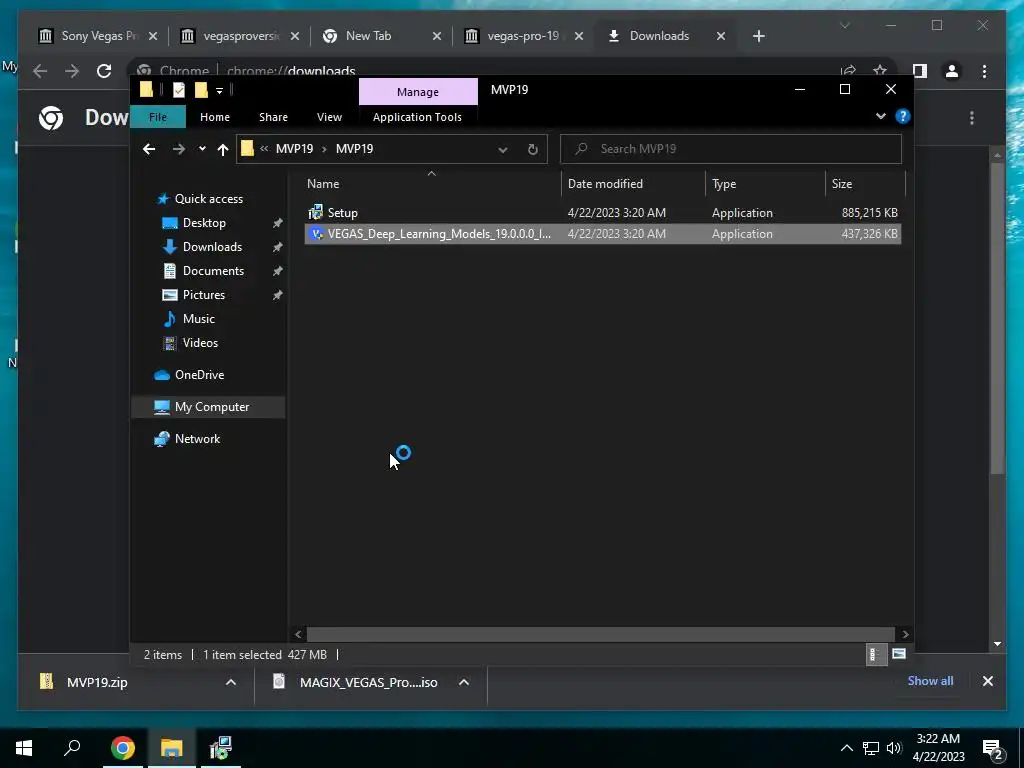Open Customize Quick Access Toolbar dropdown
The height and width of the screenshot is (768, 1024).
point(219,91)
